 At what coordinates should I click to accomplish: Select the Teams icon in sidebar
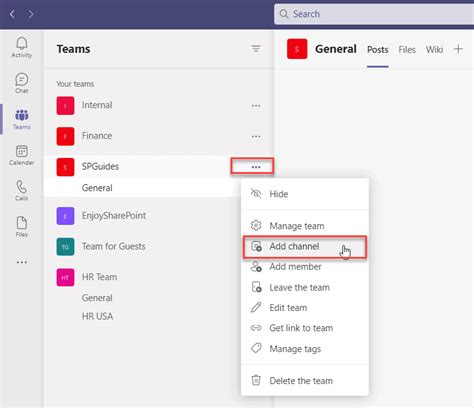pos(22,119)
